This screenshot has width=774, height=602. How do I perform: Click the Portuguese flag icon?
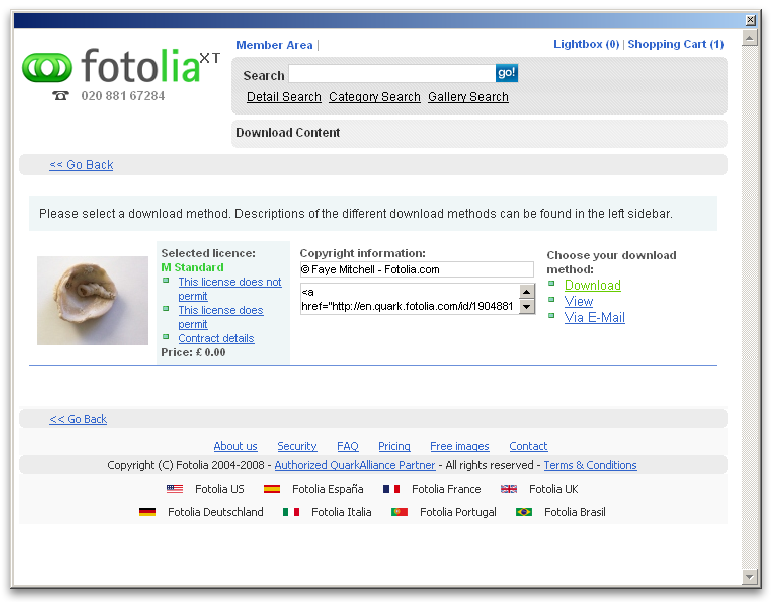coord(399,512)
